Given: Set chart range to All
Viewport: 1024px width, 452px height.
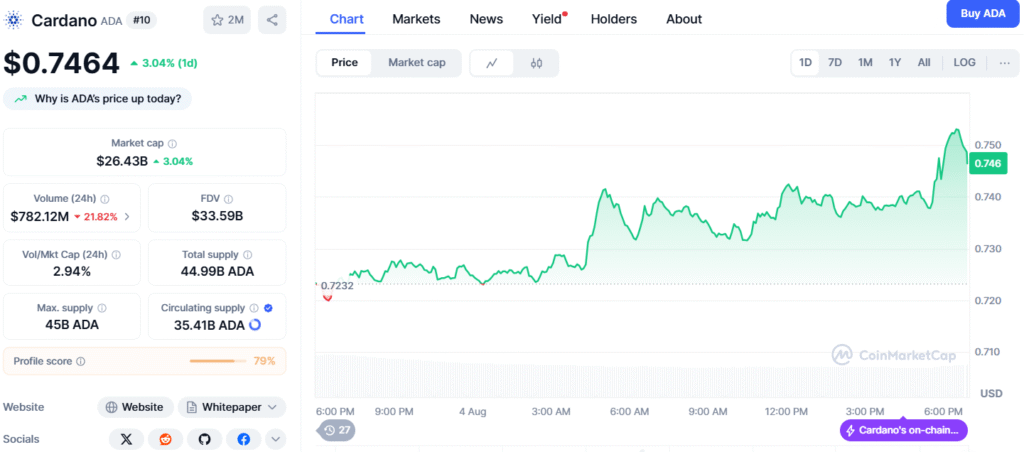Looking at the screenshot, I should [924, 63].
